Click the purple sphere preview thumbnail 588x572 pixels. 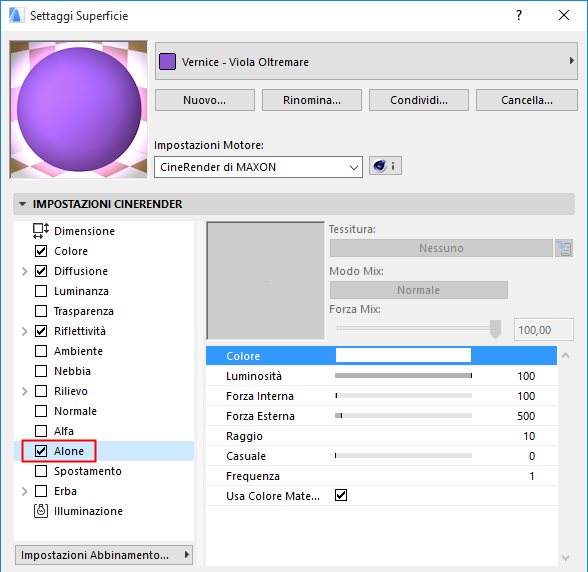[79, 109]
